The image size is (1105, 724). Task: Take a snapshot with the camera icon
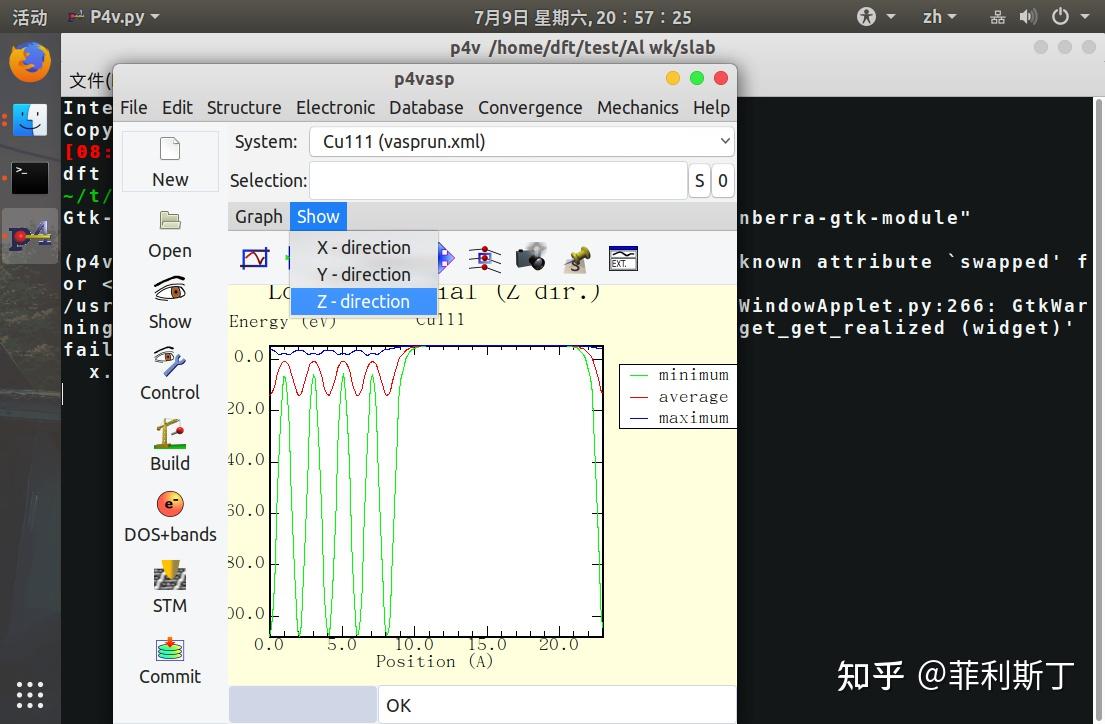[x=531, y=257]
